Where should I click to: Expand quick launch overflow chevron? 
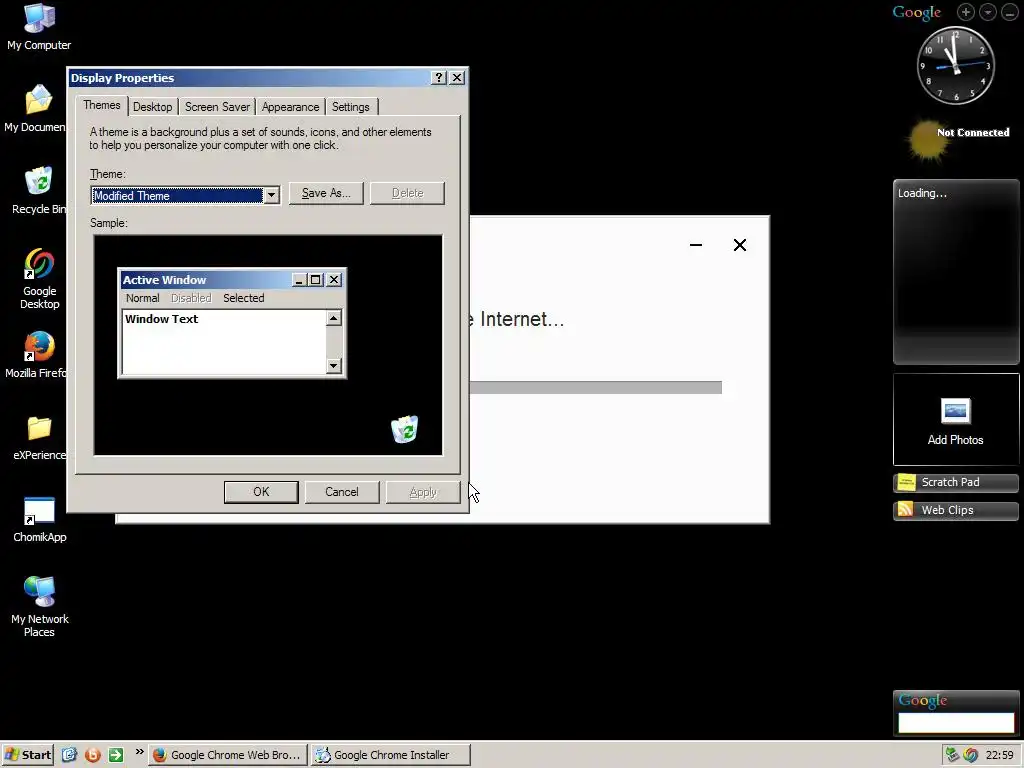coord(139,752)
